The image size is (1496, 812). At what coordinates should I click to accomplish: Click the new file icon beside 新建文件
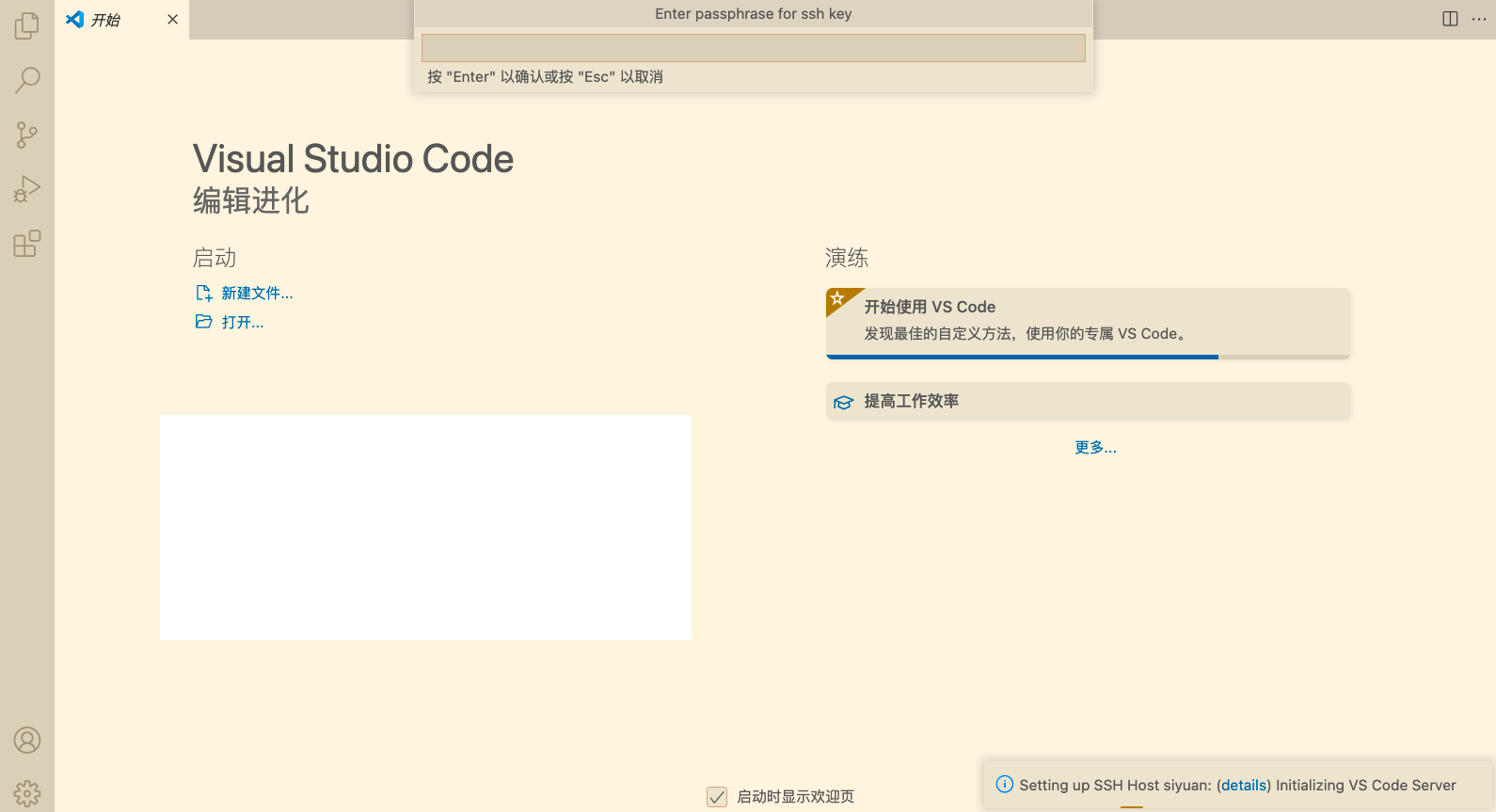point(203,293)
